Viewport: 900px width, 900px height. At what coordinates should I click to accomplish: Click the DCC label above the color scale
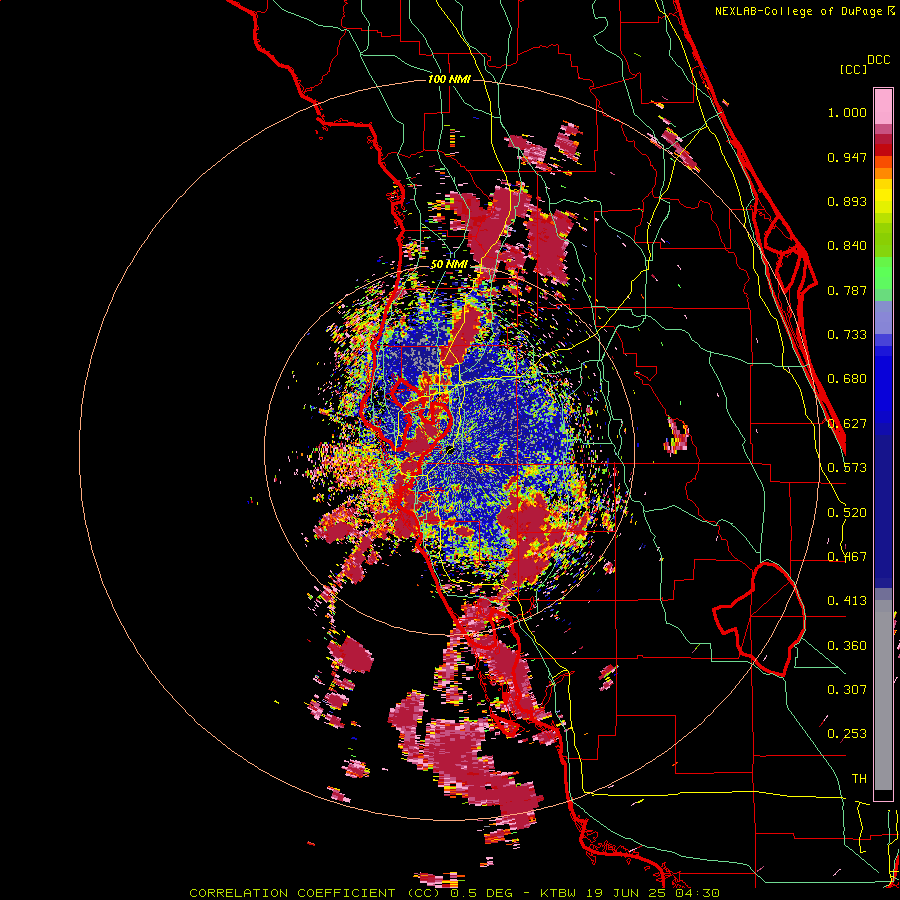[x=878, y=60]
